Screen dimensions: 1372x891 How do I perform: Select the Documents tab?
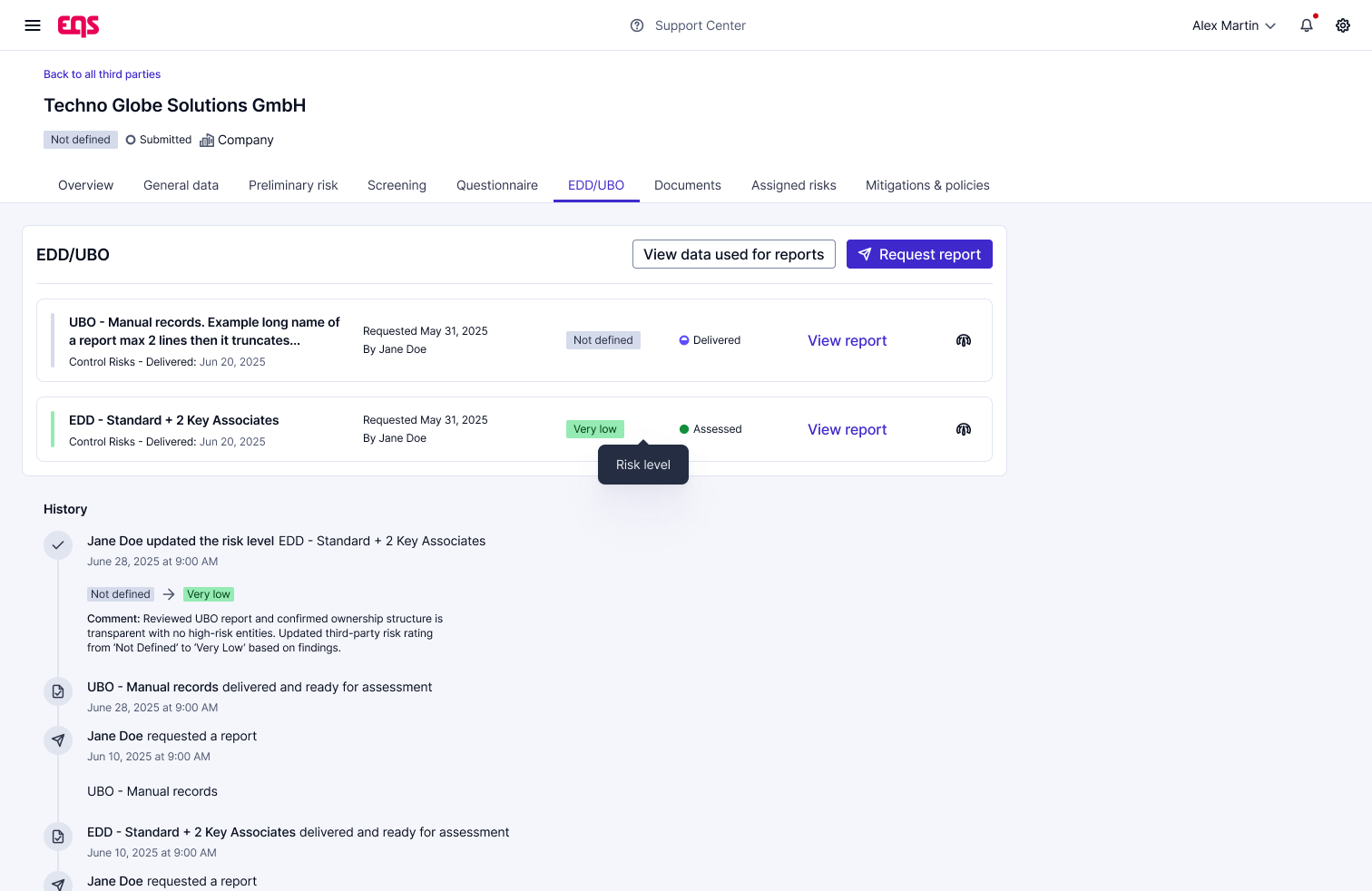(687, 185)
